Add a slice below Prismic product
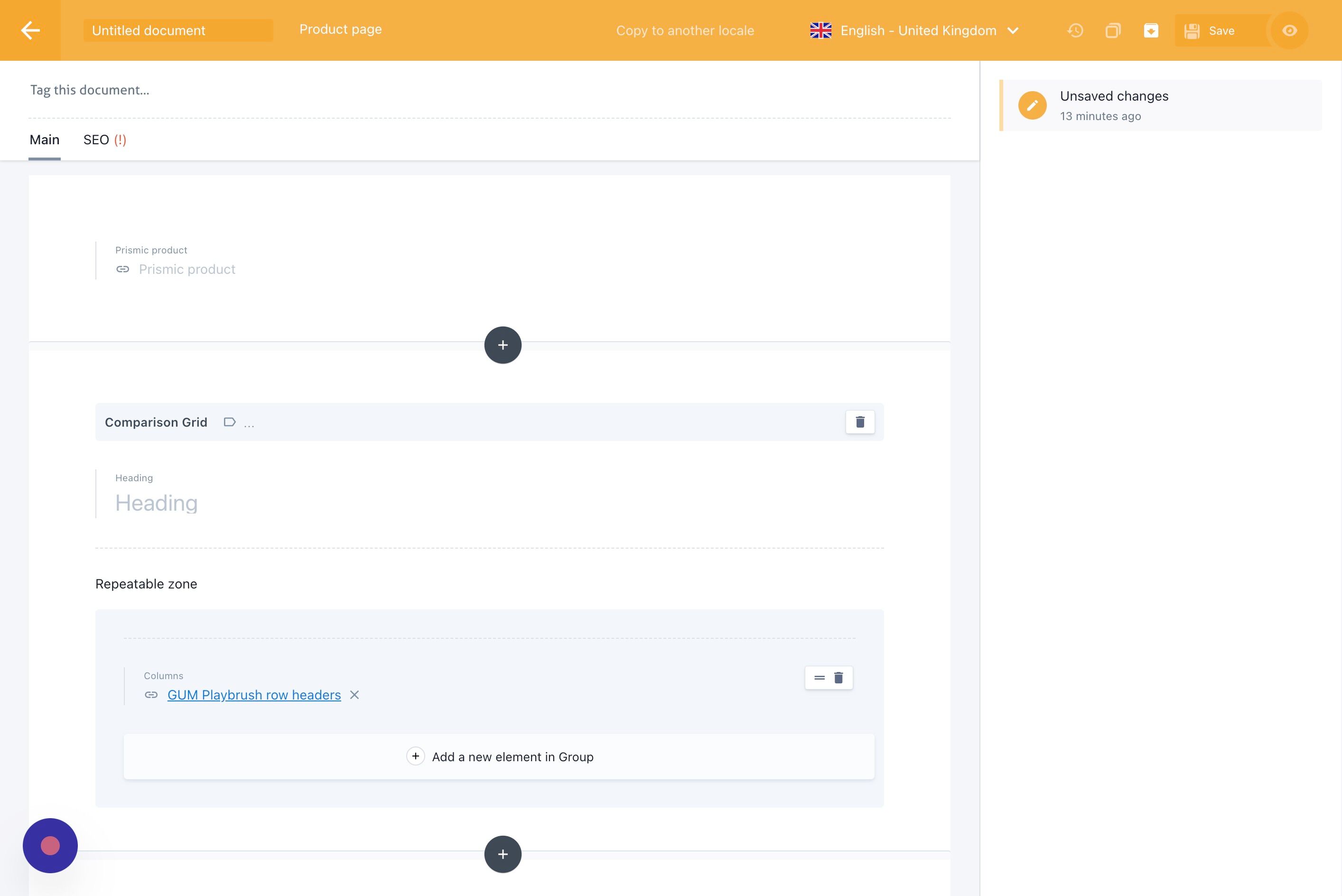1342x896 pixels. [503, 345]
